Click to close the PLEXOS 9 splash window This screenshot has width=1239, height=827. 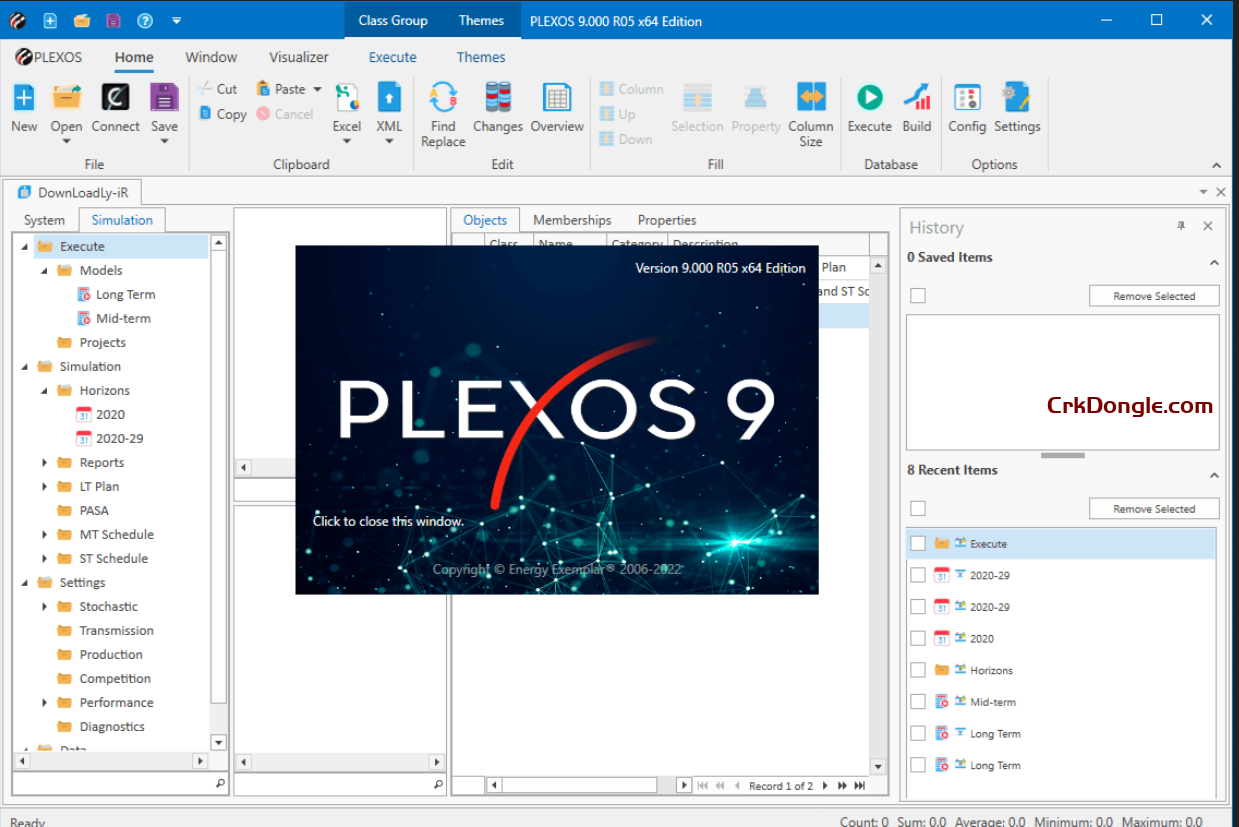[x=557, y=420]
